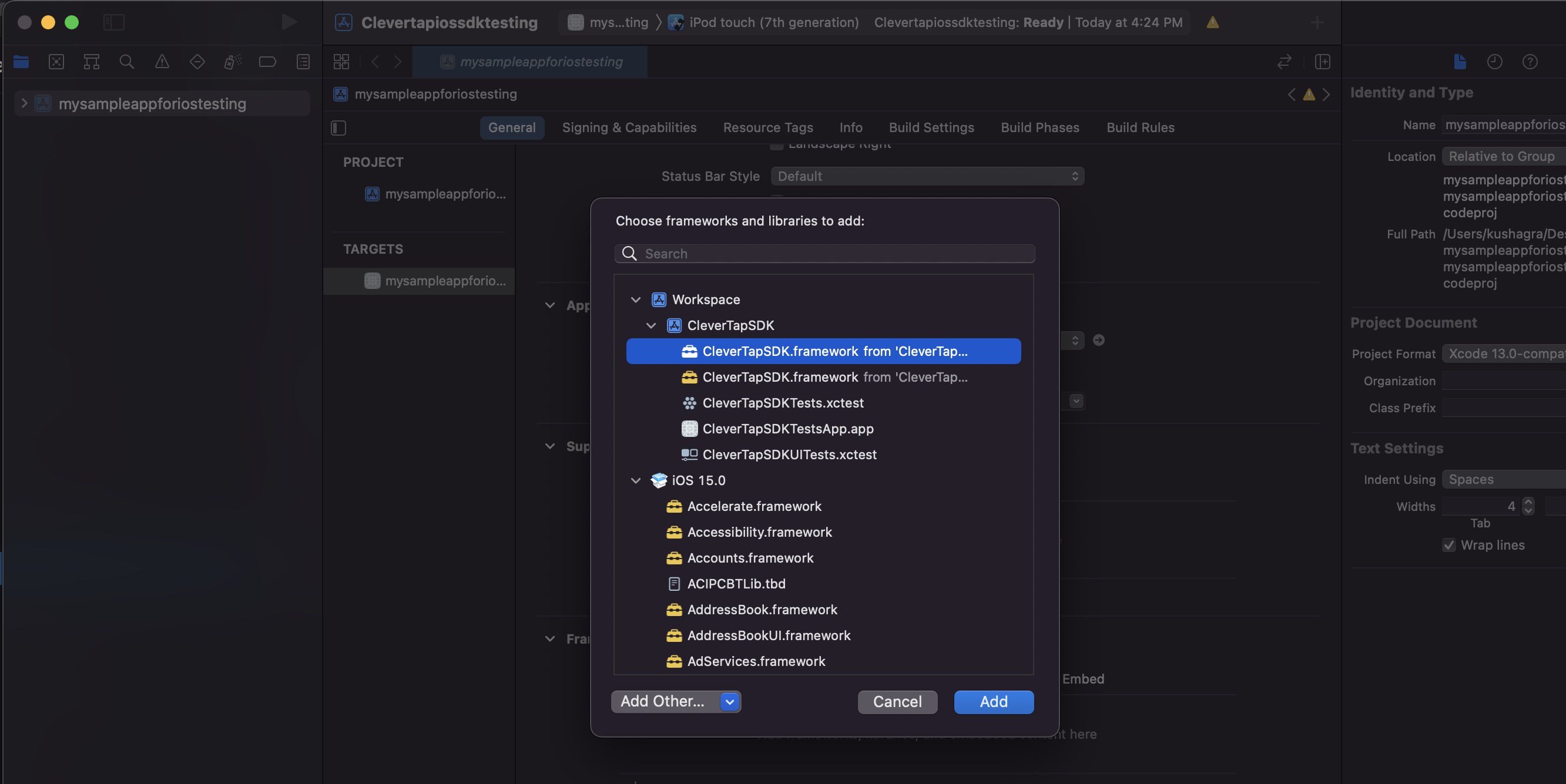Collapse the Workspace tree node
The height and width of the screenshot is (784, 1566).
[x=635, y=300]
